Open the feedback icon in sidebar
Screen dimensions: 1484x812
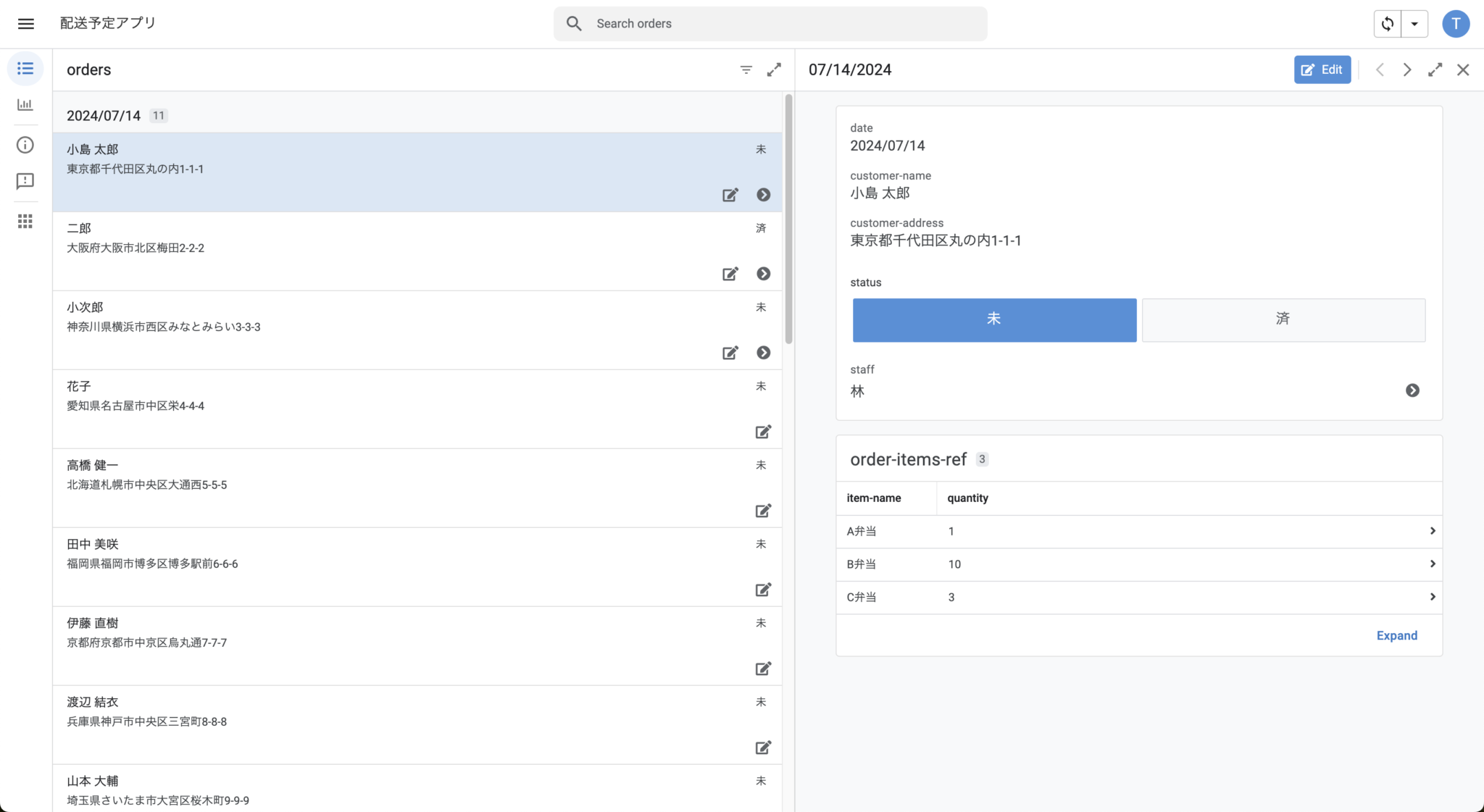25,181
